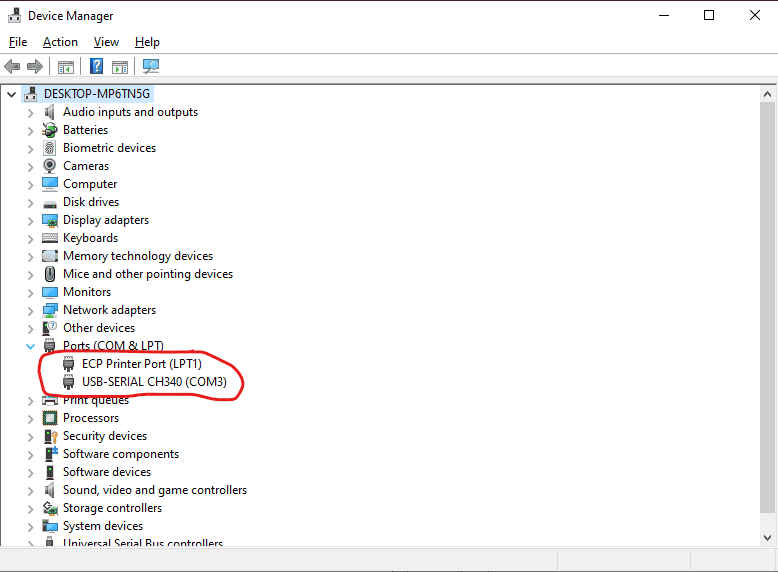Expand the Display adapters category
Viewport: 778px width, 572px height.
(x=30, y=220)
